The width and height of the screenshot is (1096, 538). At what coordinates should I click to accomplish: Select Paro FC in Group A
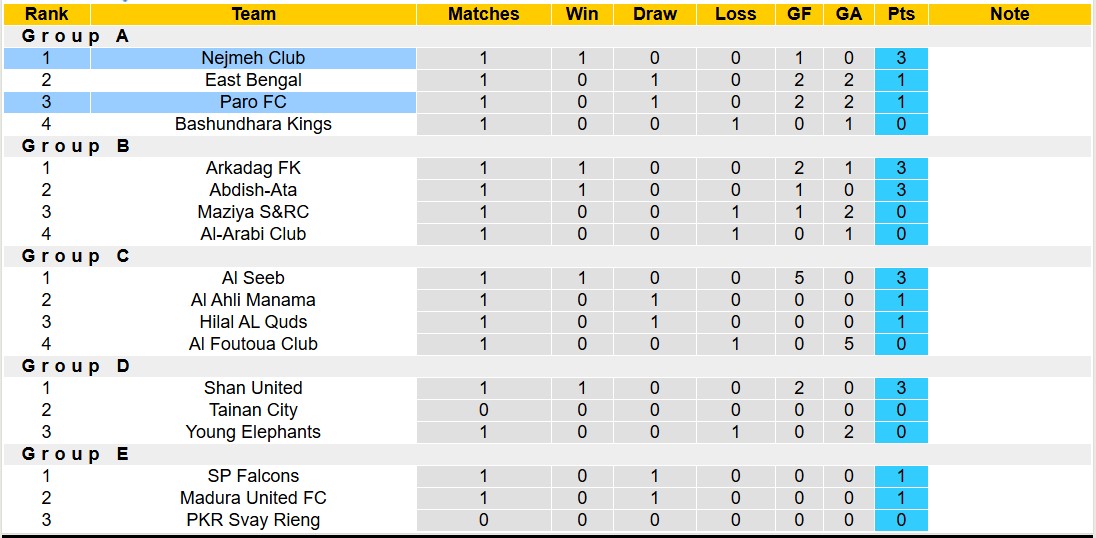coord(253,102)
